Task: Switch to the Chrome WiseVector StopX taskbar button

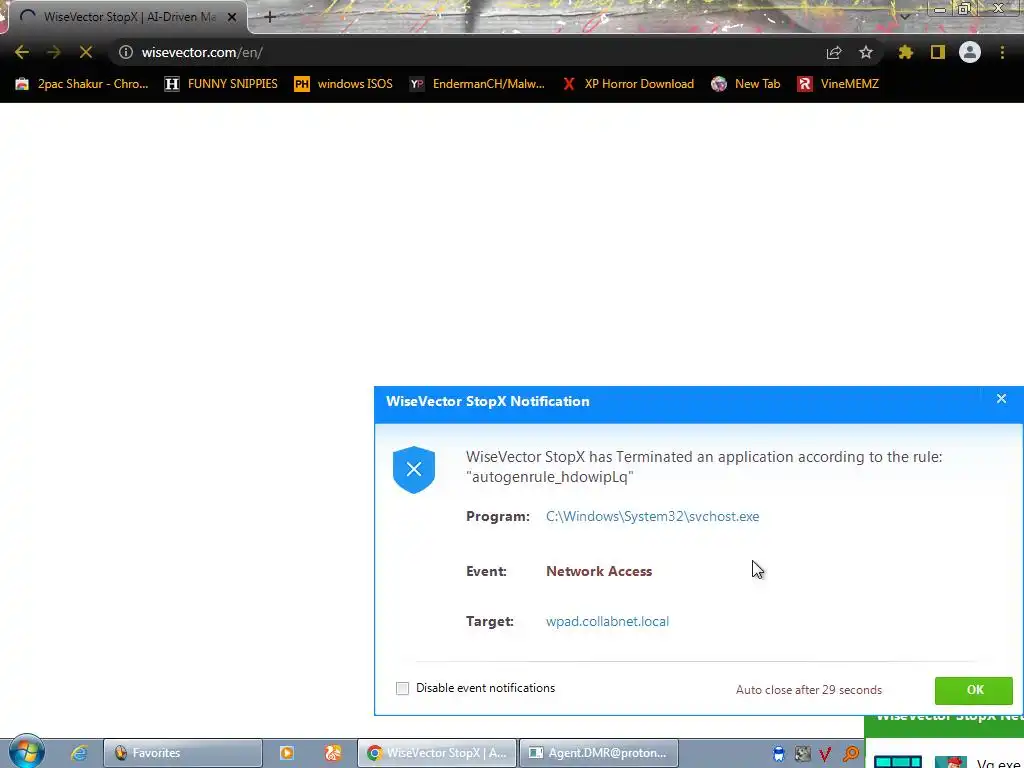Action: [437, 753]
